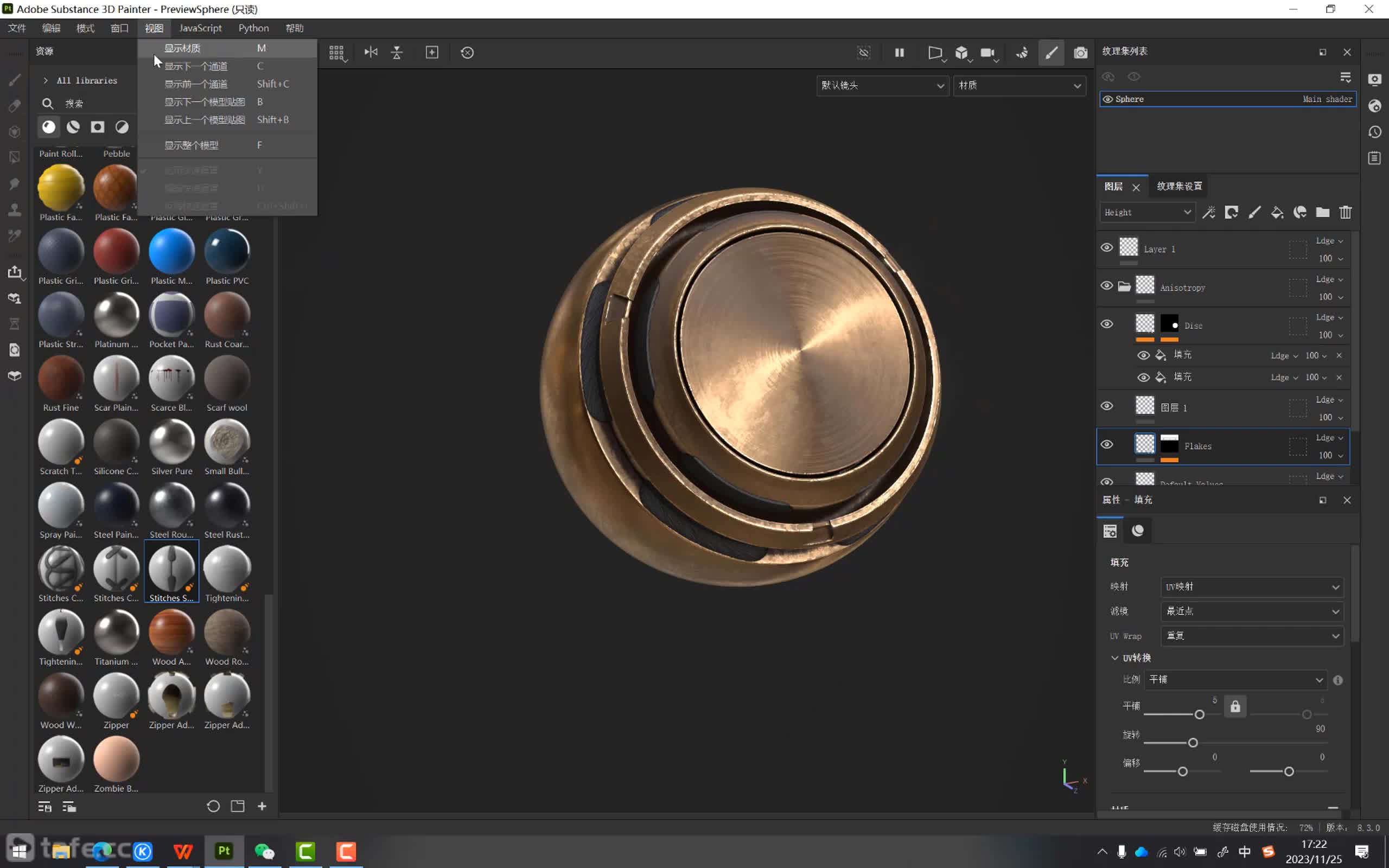Hide the Flakes layer
The height and width of the screenshot is (868, 1389).
pos(1107,444)
